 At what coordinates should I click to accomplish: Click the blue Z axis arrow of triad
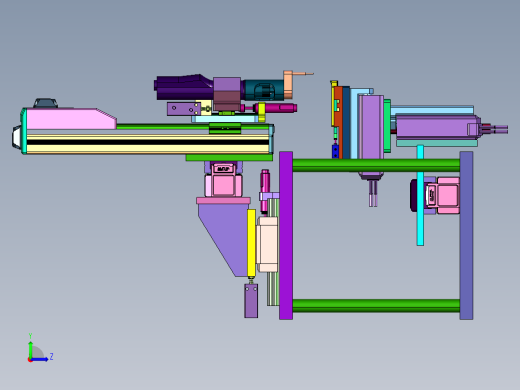click(x=40, y=359)
